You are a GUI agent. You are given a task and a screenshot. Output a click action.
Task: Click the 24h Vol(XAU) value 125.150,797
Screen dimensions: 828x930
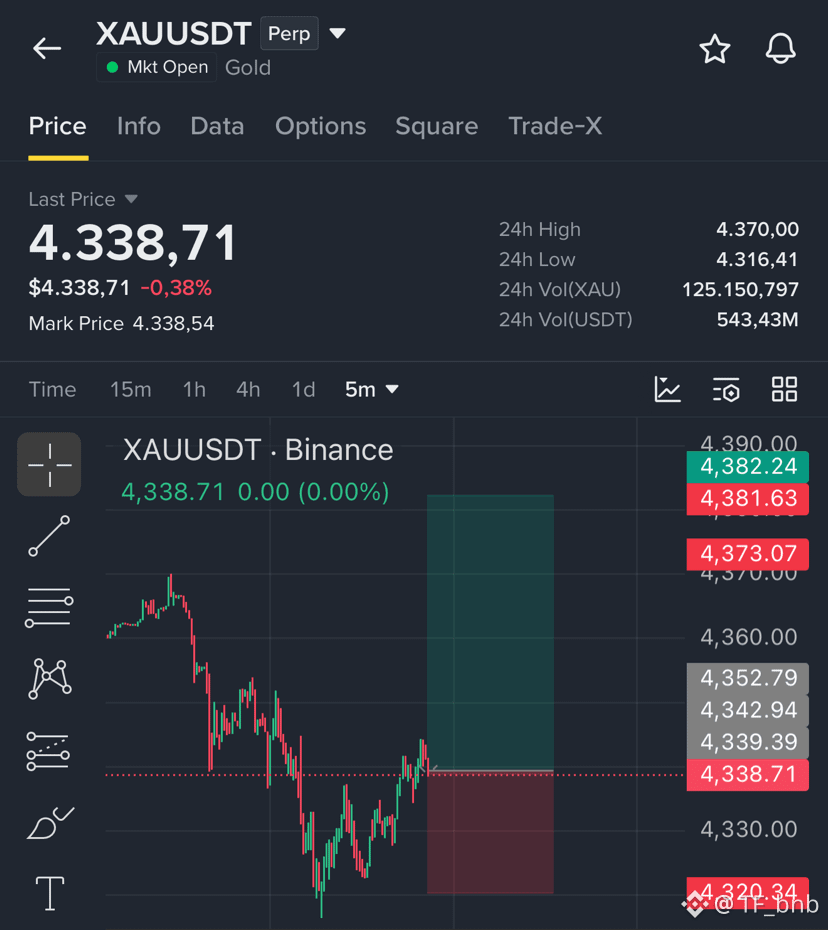click(x=740, y=290)
